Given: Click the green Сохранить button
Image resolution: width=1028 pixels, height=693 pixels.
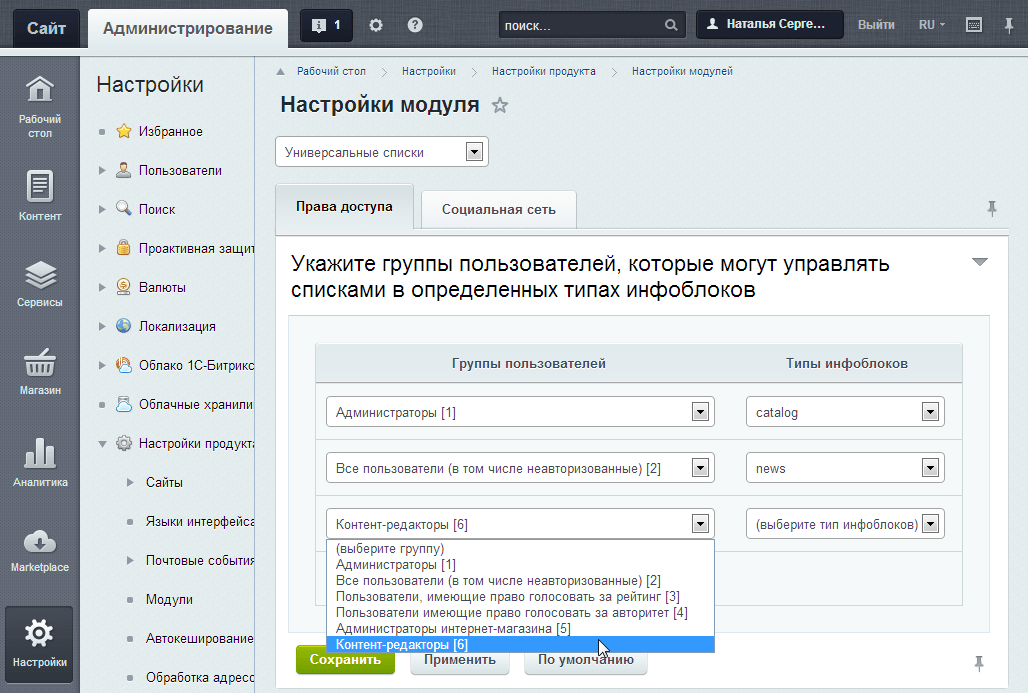Looking at the screenshot, I should [x=345, y=660].
